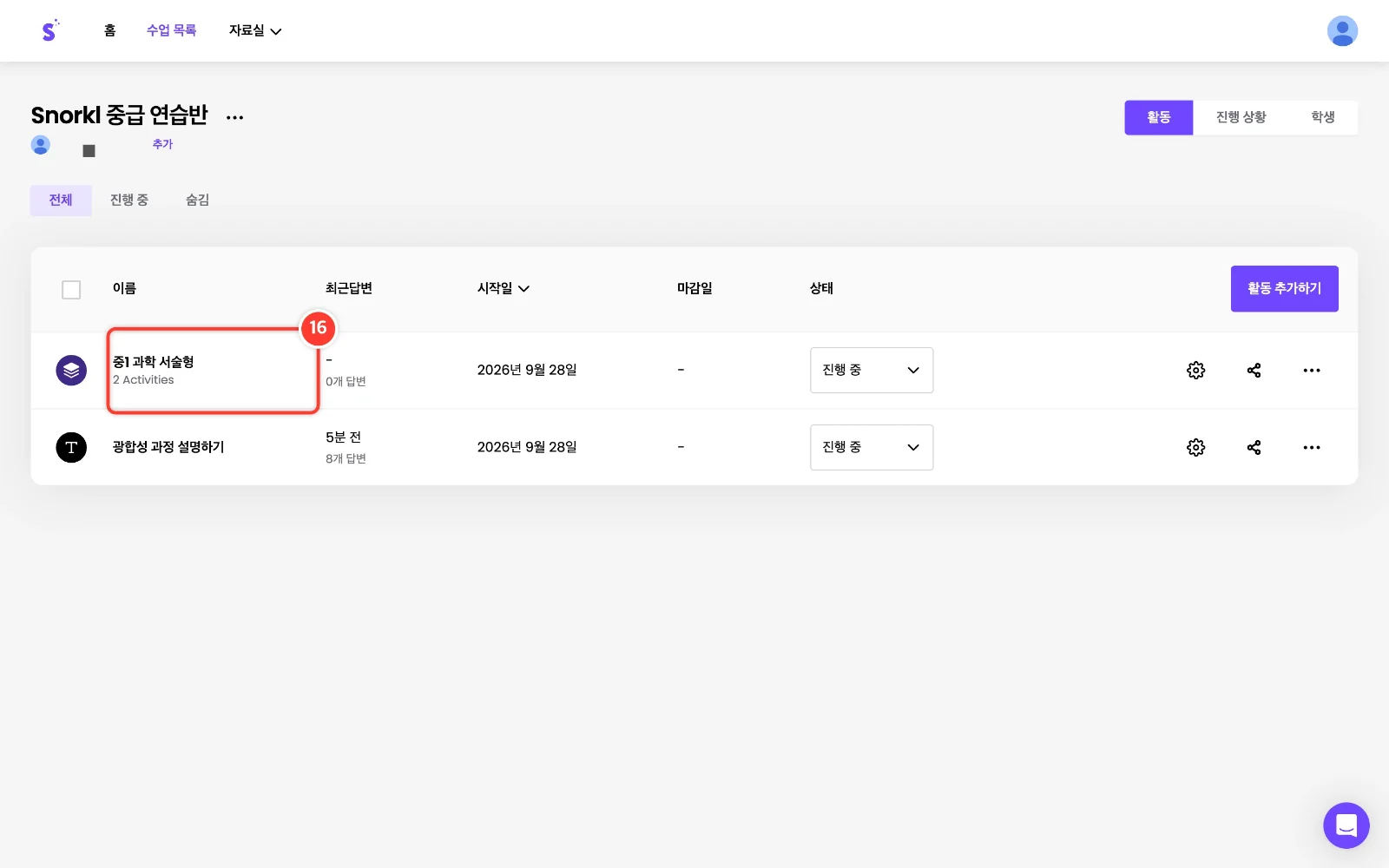This screenshot has width=1389, height=868.
Task: Switch to the 진행 상황 tab
Action: tap(1241, 117)
